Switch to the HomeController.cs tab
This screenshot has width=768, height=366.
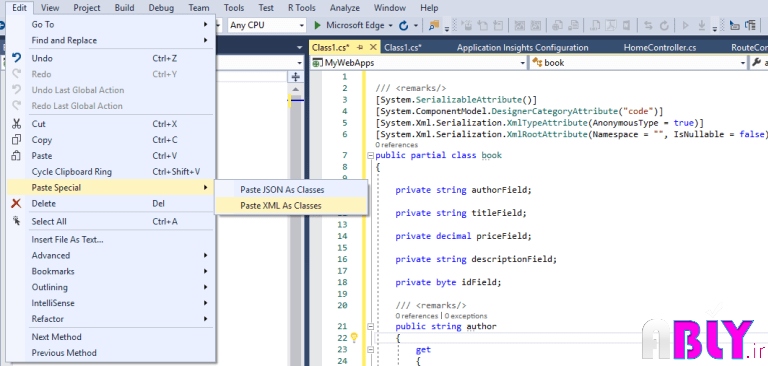pyautogui.click(x=660, y=48)
